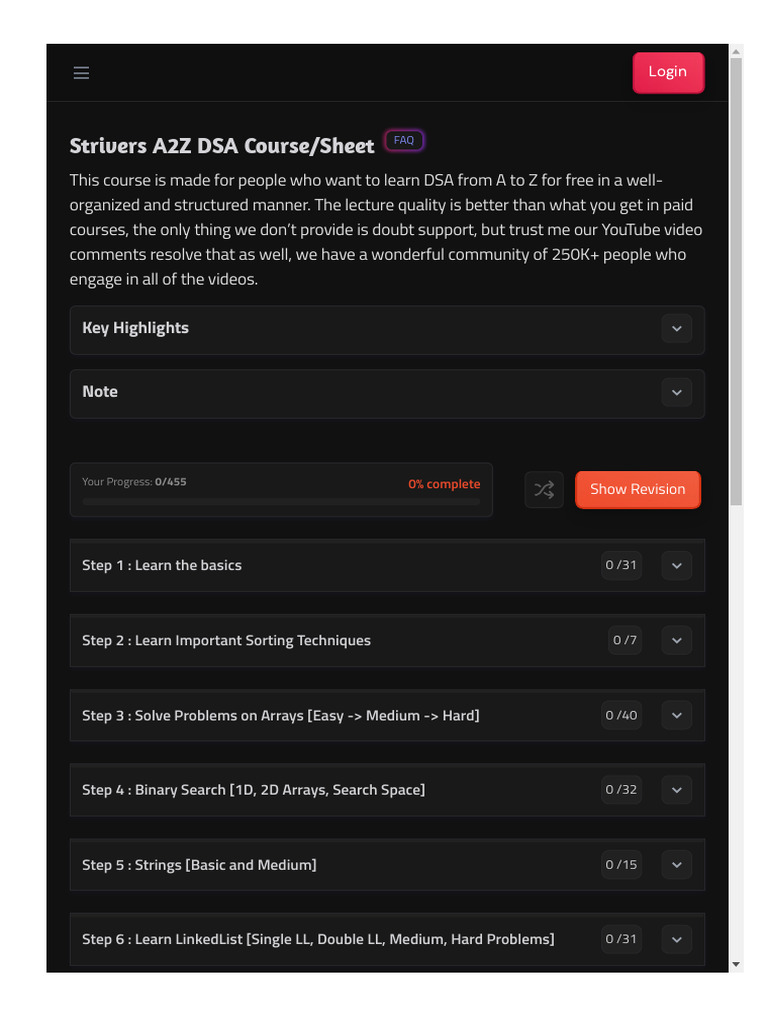This screenshot has height=1024, width=768.
Task: Open the hamburger navigation menu
Action: (x=81, y=73)
